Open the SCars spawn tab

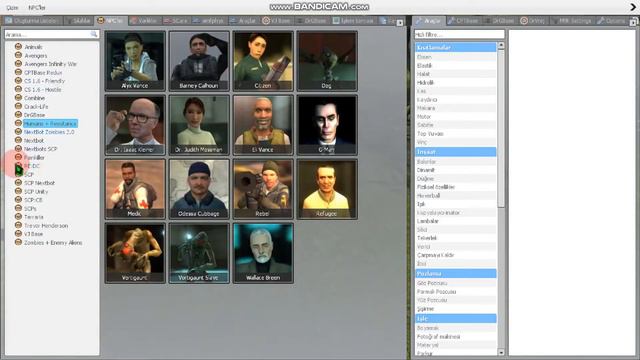176,20
